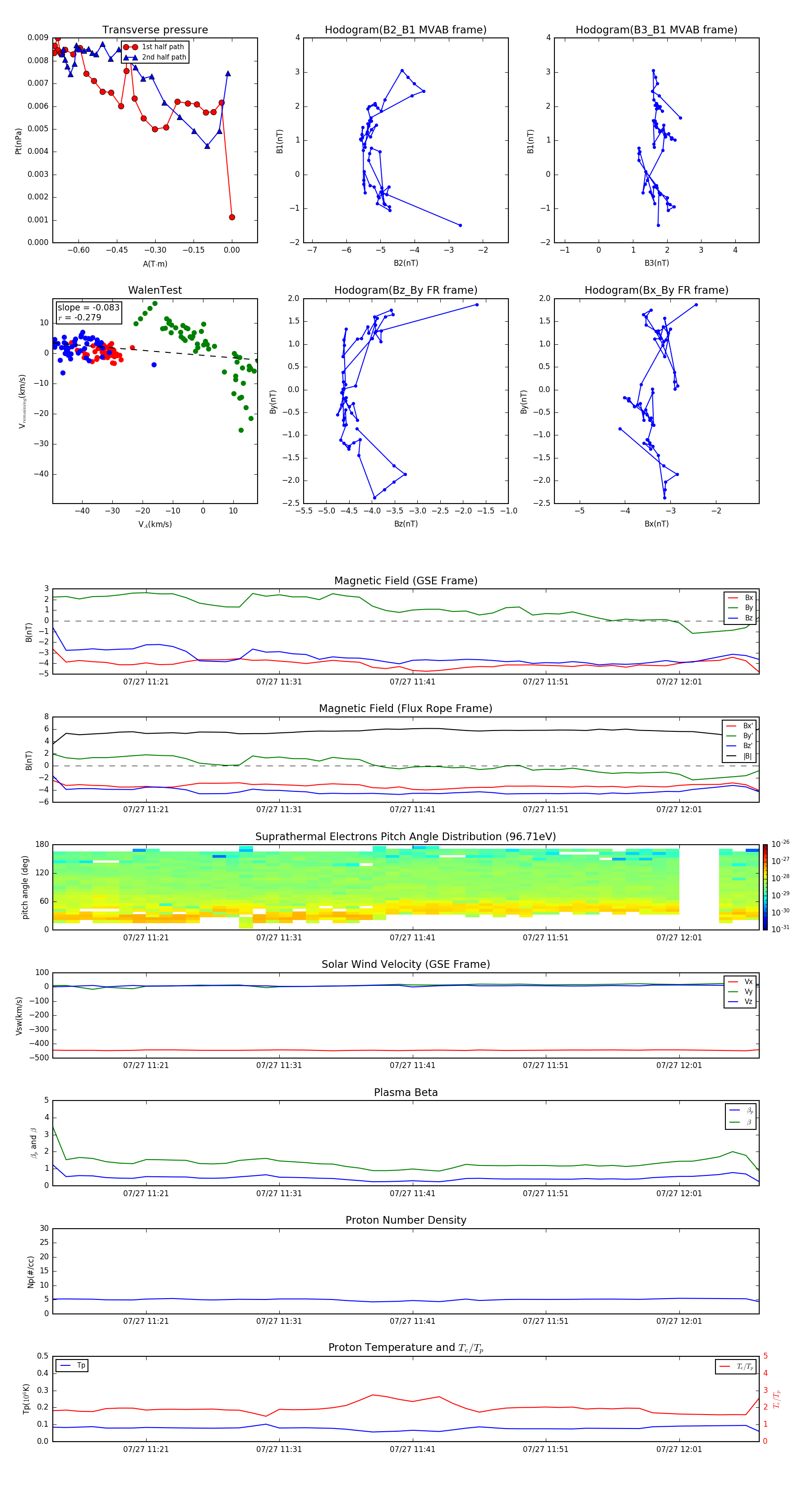This screenshot has height=1489, width=812.
Task: Click the "Plasma Beta" plot title
Action: coord(406,1093)
